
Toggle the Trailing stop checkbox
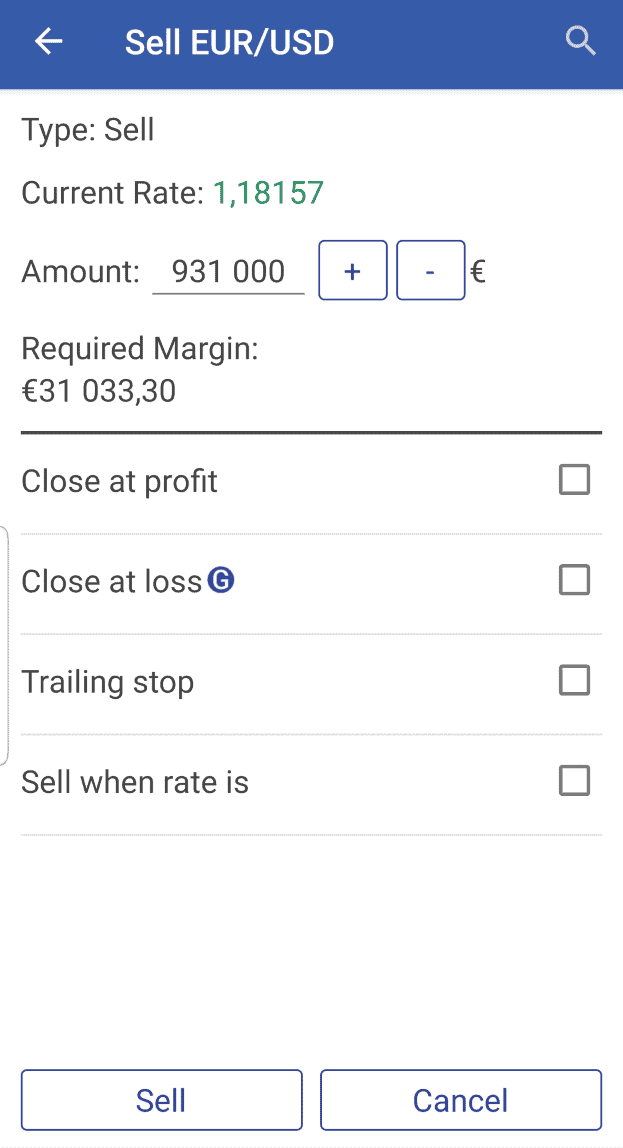pyautogui.click(x=574, y=681)
